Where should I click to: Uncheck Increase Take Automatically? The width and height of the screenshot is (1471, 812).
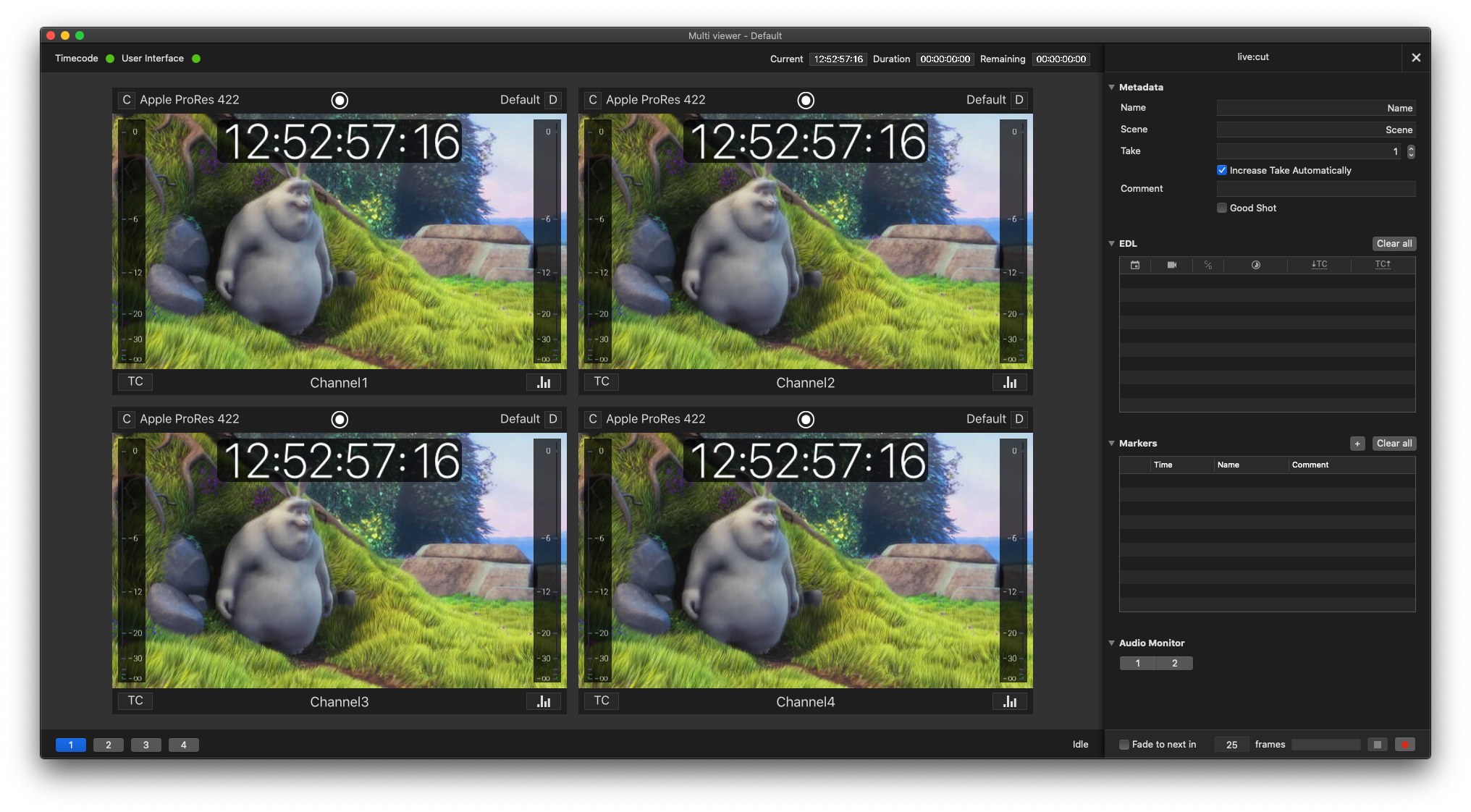click(x=1222, y=170)
